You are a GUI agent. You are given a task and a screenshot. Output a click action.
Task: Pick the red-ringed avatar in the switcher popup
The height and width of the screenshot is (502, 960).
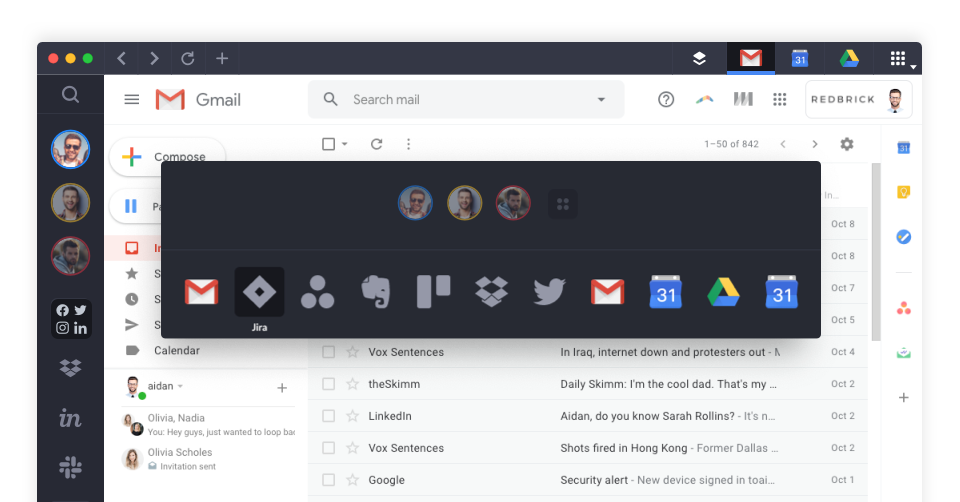click(x=513, y=203)
